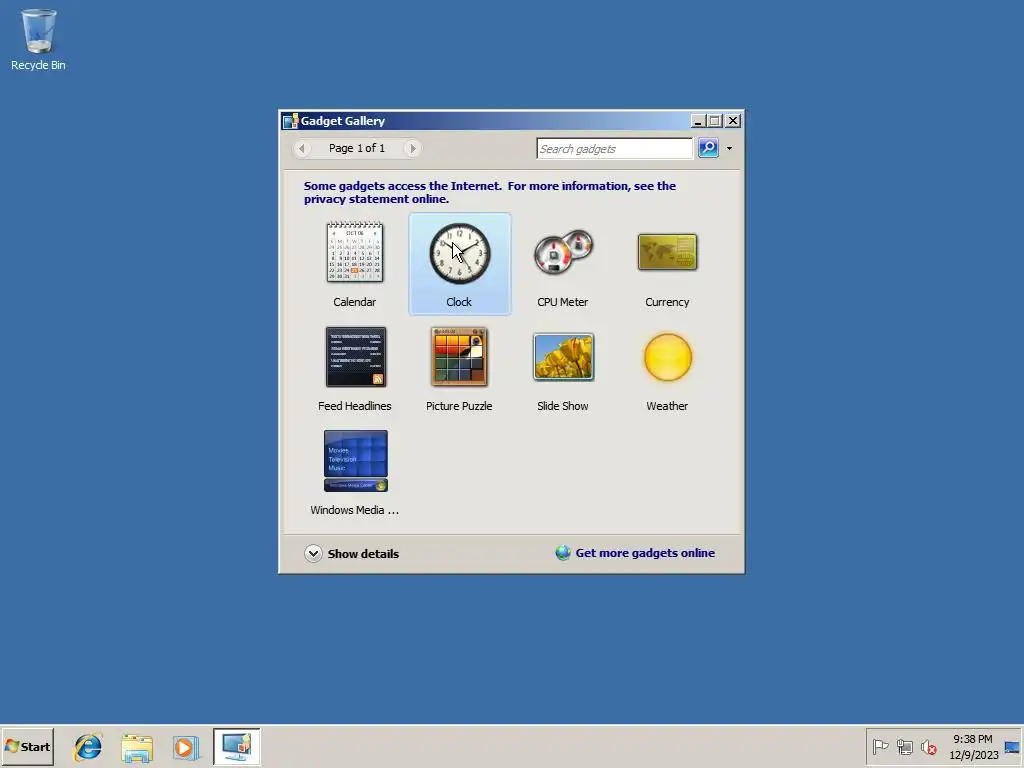The image size is (1024, 768).
Task: Click the Calendar label text
Action: (355, 302)
